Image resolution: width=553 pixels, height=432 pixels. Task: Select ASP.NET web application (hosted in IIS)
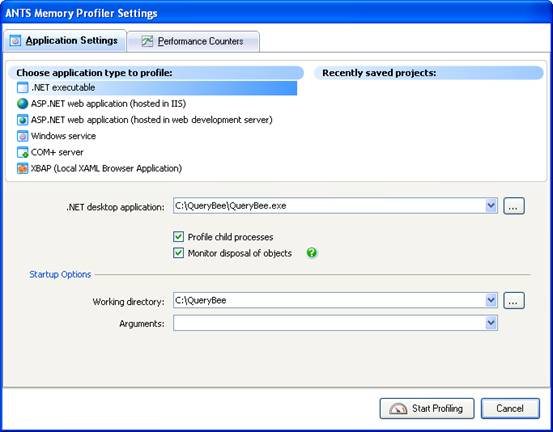pyautogui.click(x=108, y=104)
